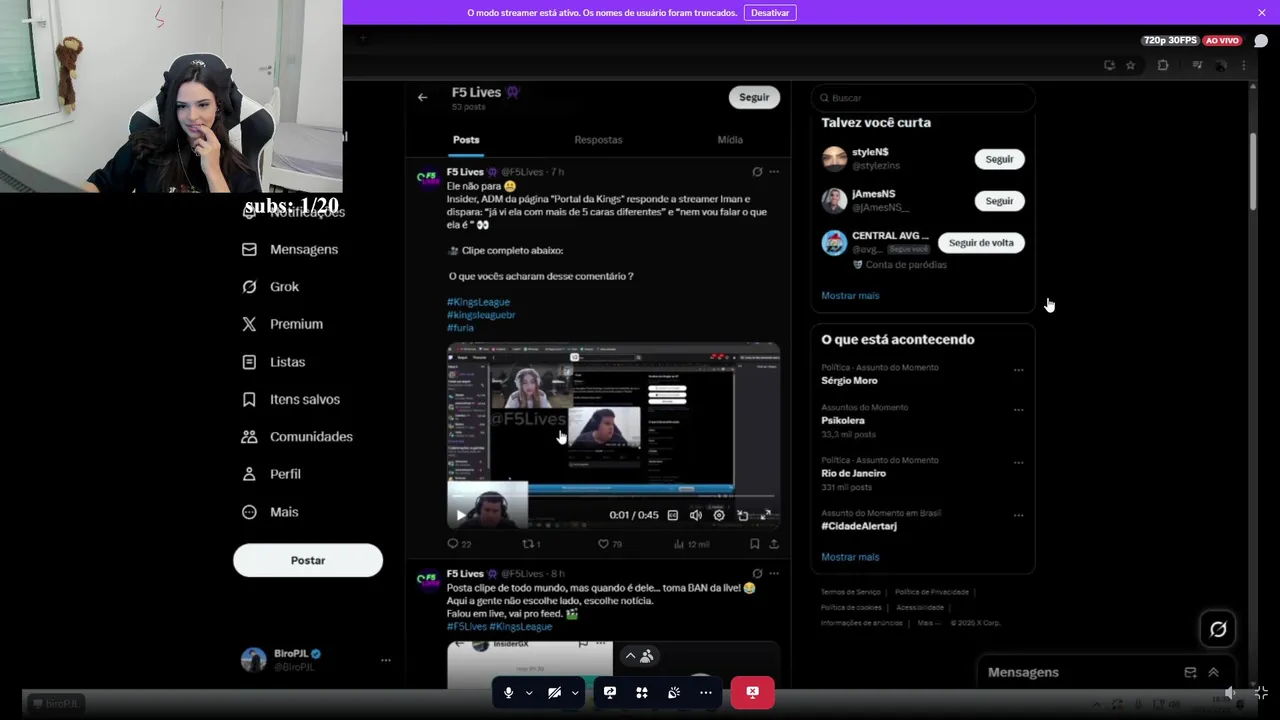Follow styleN$ with Seguir button
Viewport: 1280px width, 720px height.
[999, 159]
